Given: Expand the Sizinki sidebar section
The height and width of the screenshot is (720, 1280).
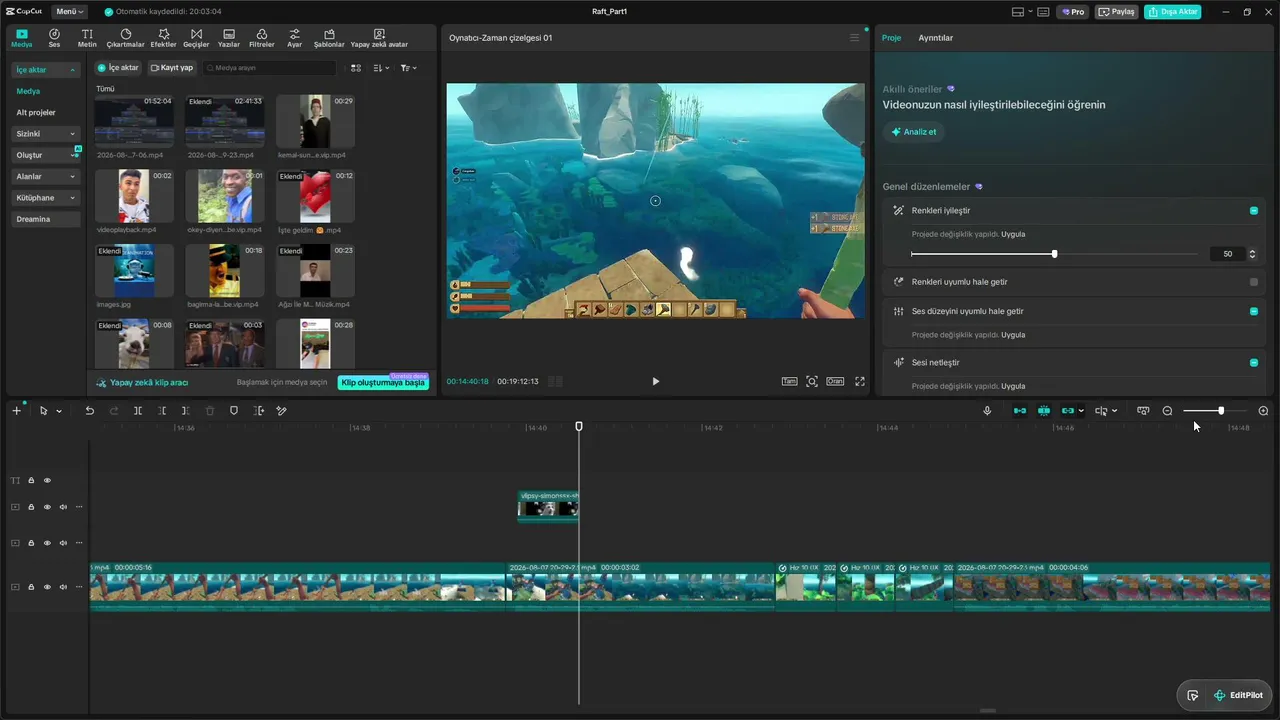Looking at the screenshot, I should (x=46, y=134).
